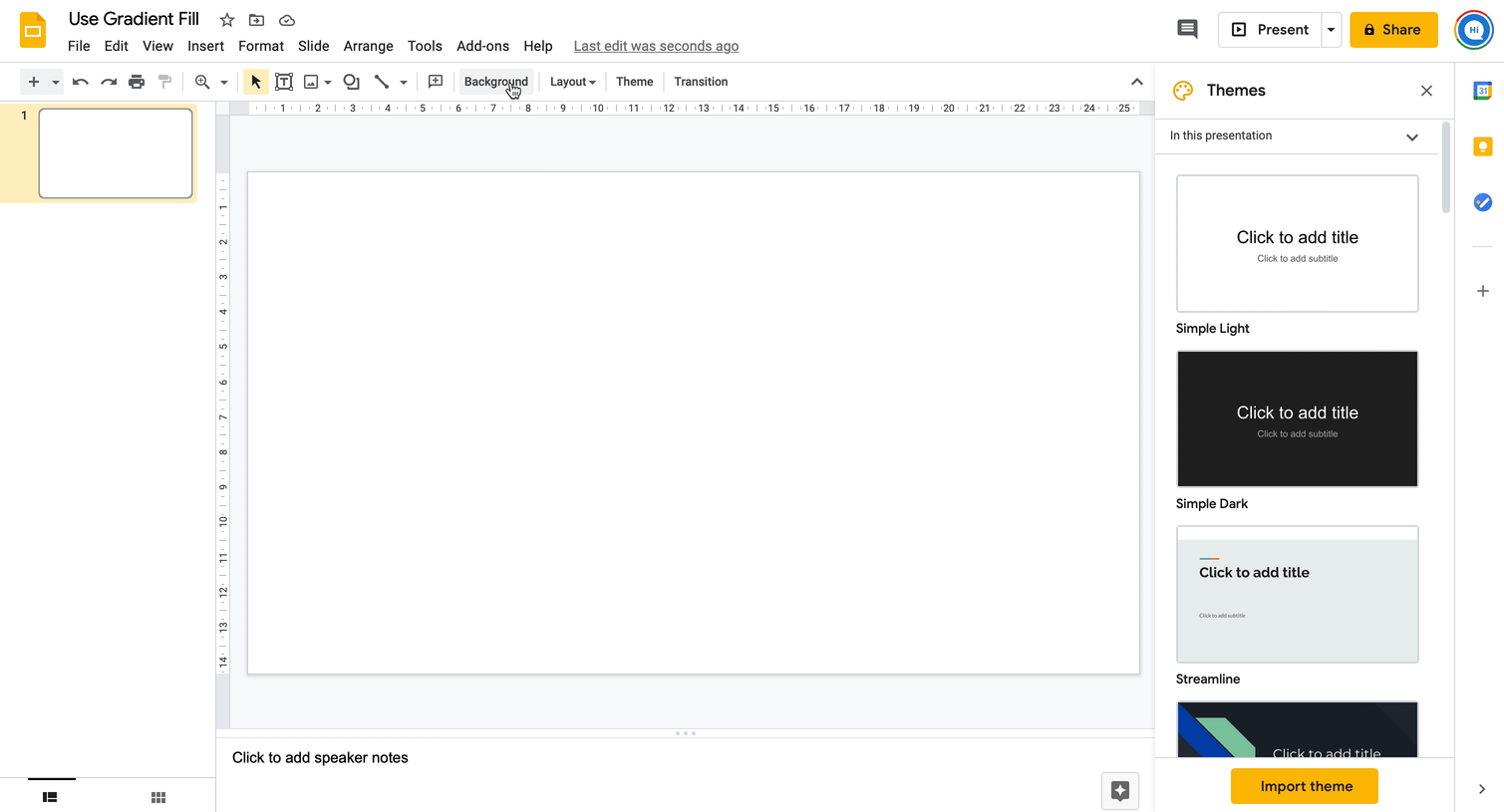The width and height of the screenshot is (1504, 812).
Task: Open the Google Keep side panel
Action: coord(1482,146)
